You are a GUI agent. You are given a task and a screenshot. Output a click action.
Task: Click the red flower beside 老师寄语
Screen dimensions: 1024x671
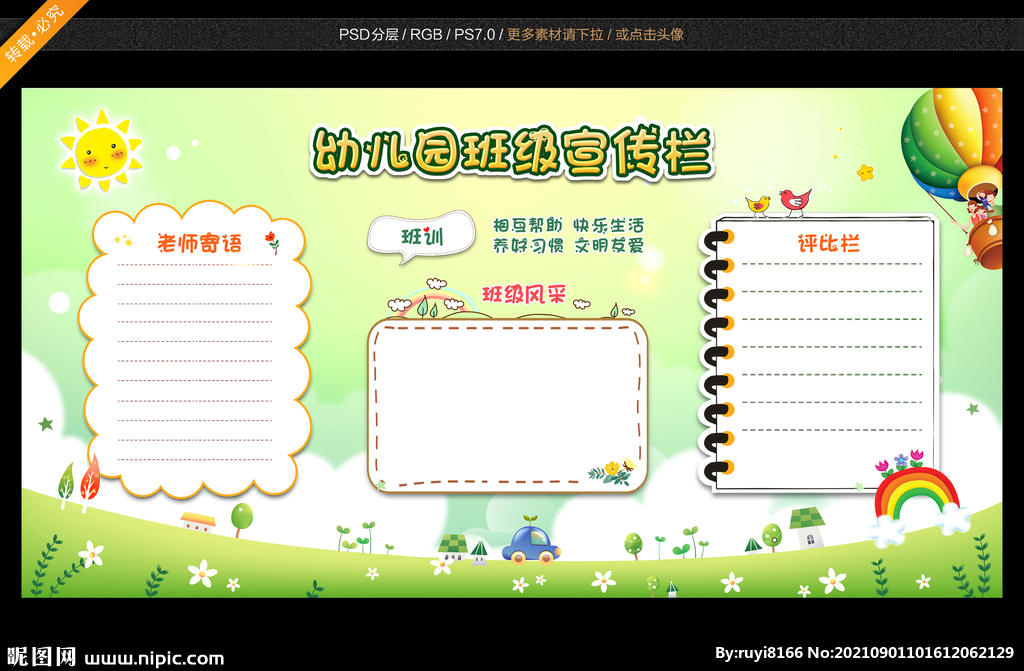pyautogui.click(x=272, y=242)
